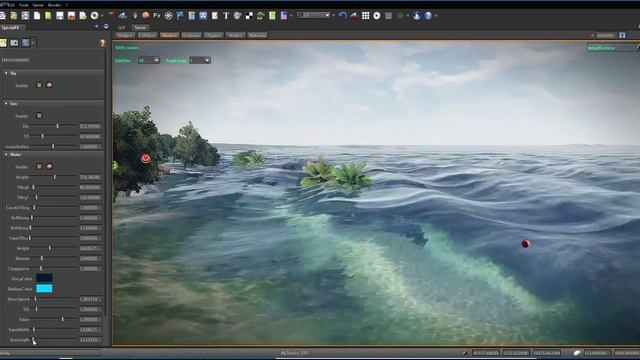
Task: Click the round icon beside Water enable
Action: tap(49, 167)
